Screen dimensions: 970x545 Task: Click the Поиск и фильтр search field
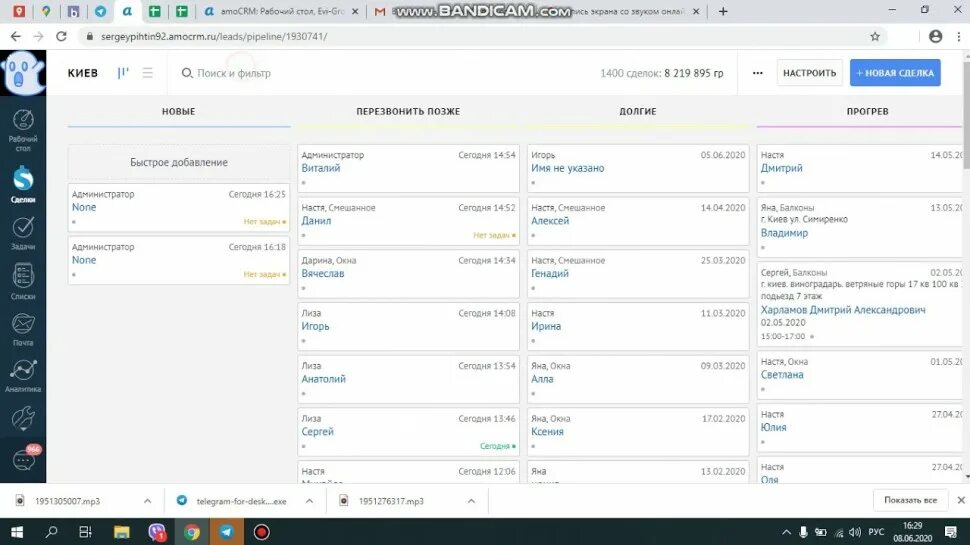[x=233, y=73]
